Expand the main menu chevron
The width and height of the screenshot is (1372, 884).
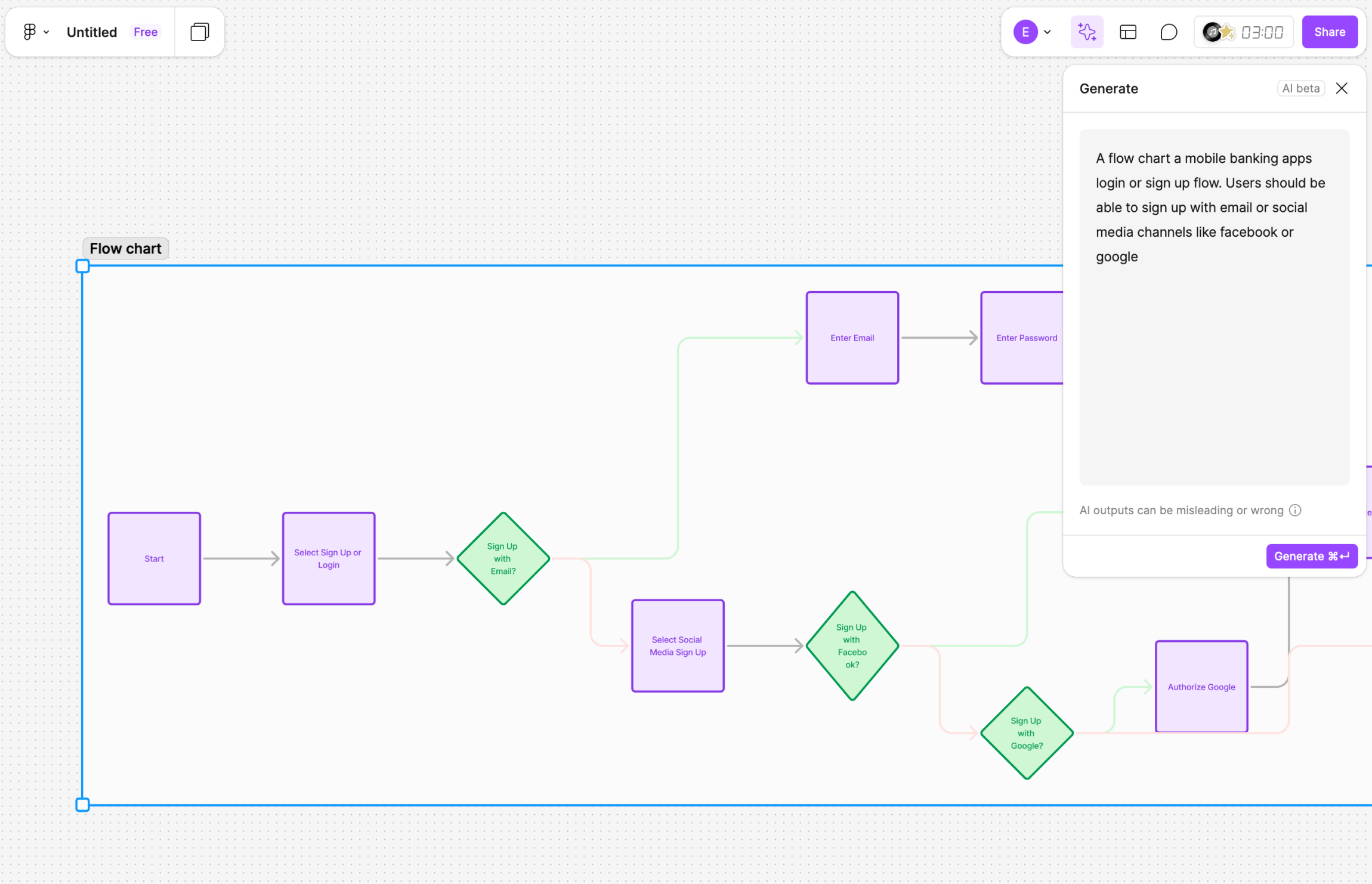tap(47, 32)
